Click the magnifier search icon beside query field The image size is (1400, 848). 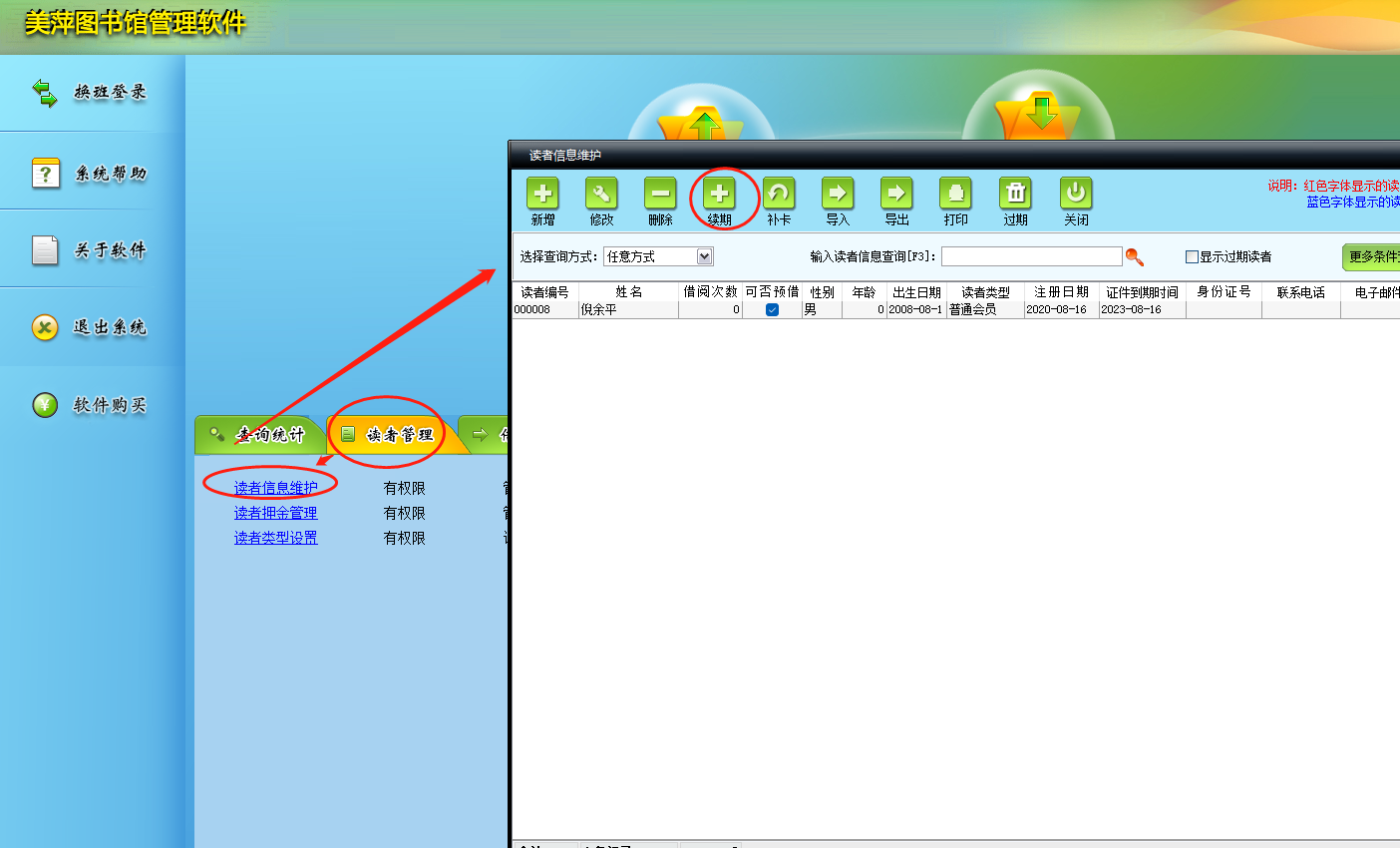pyautogui.click(x=1134, y=257)
